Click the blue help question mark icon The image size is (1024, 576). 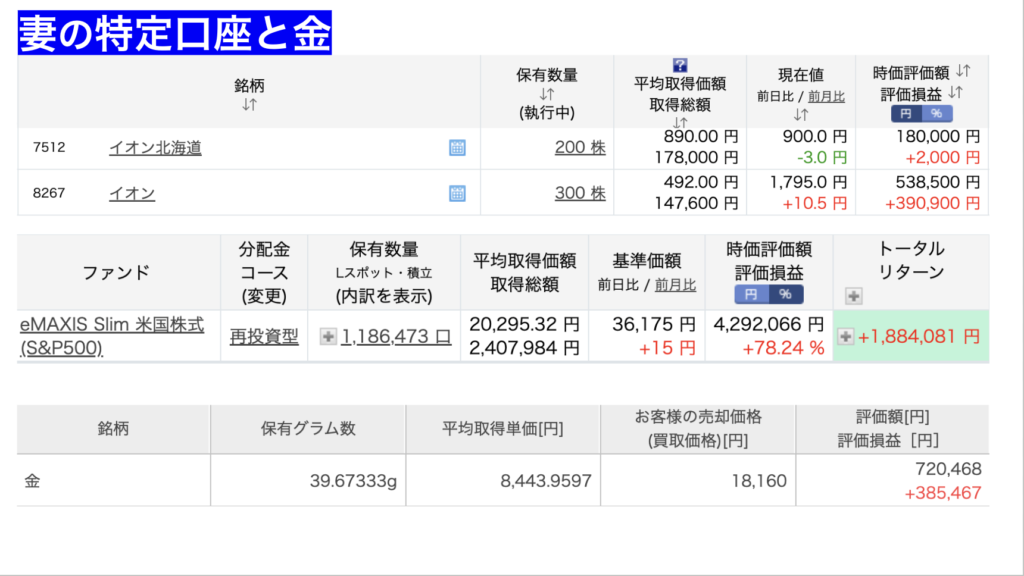pos(680,65)
